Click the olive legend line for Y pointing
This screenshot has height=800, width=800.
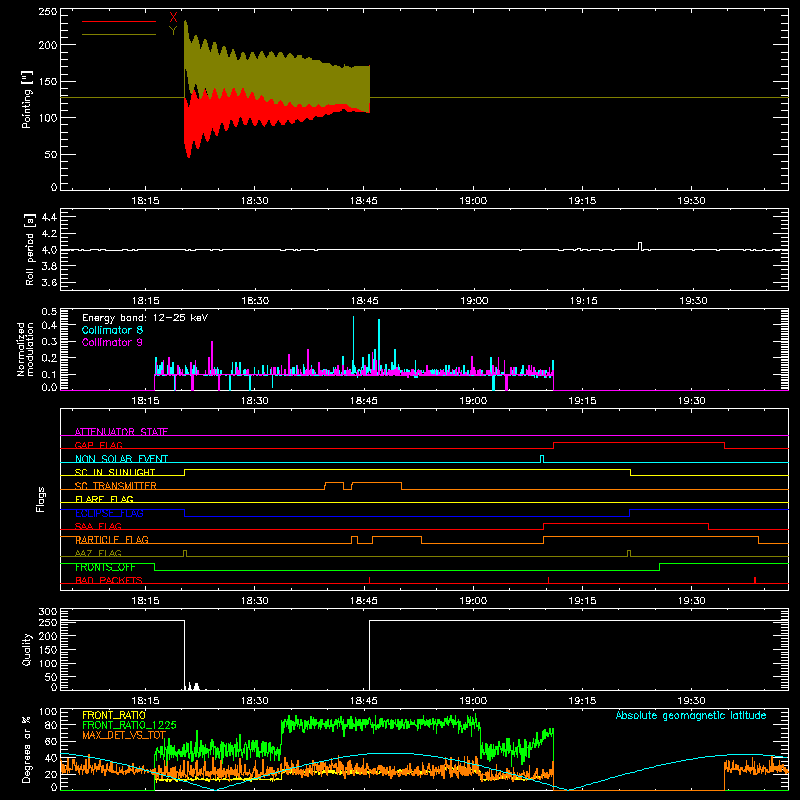tap(119, 34)
